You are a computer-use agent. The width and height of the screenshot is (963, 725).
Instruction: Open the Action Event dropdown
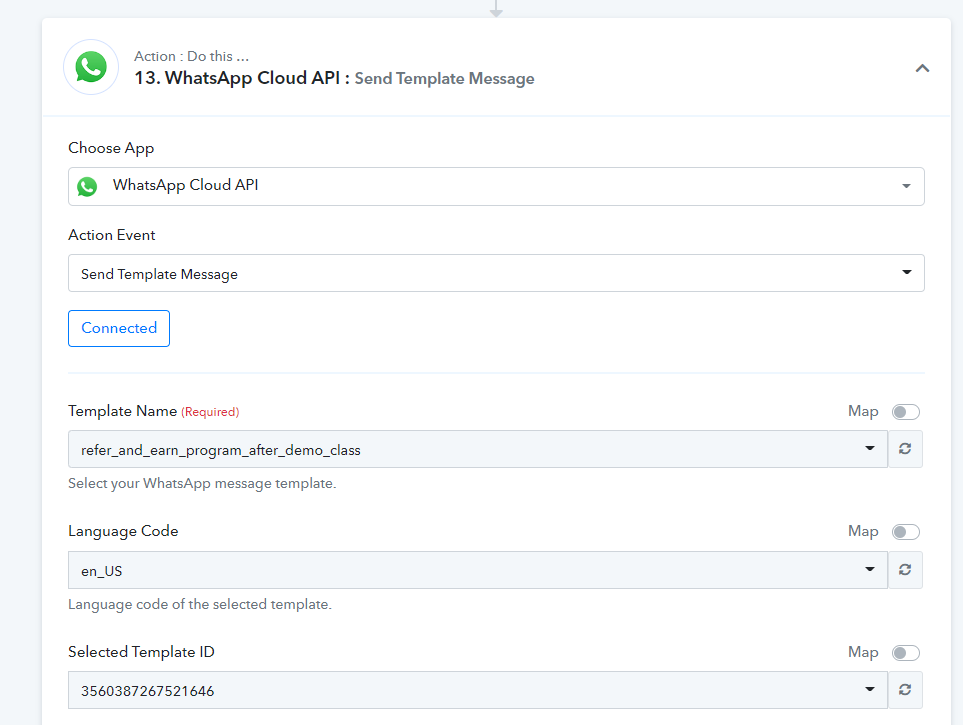point(496,273)
